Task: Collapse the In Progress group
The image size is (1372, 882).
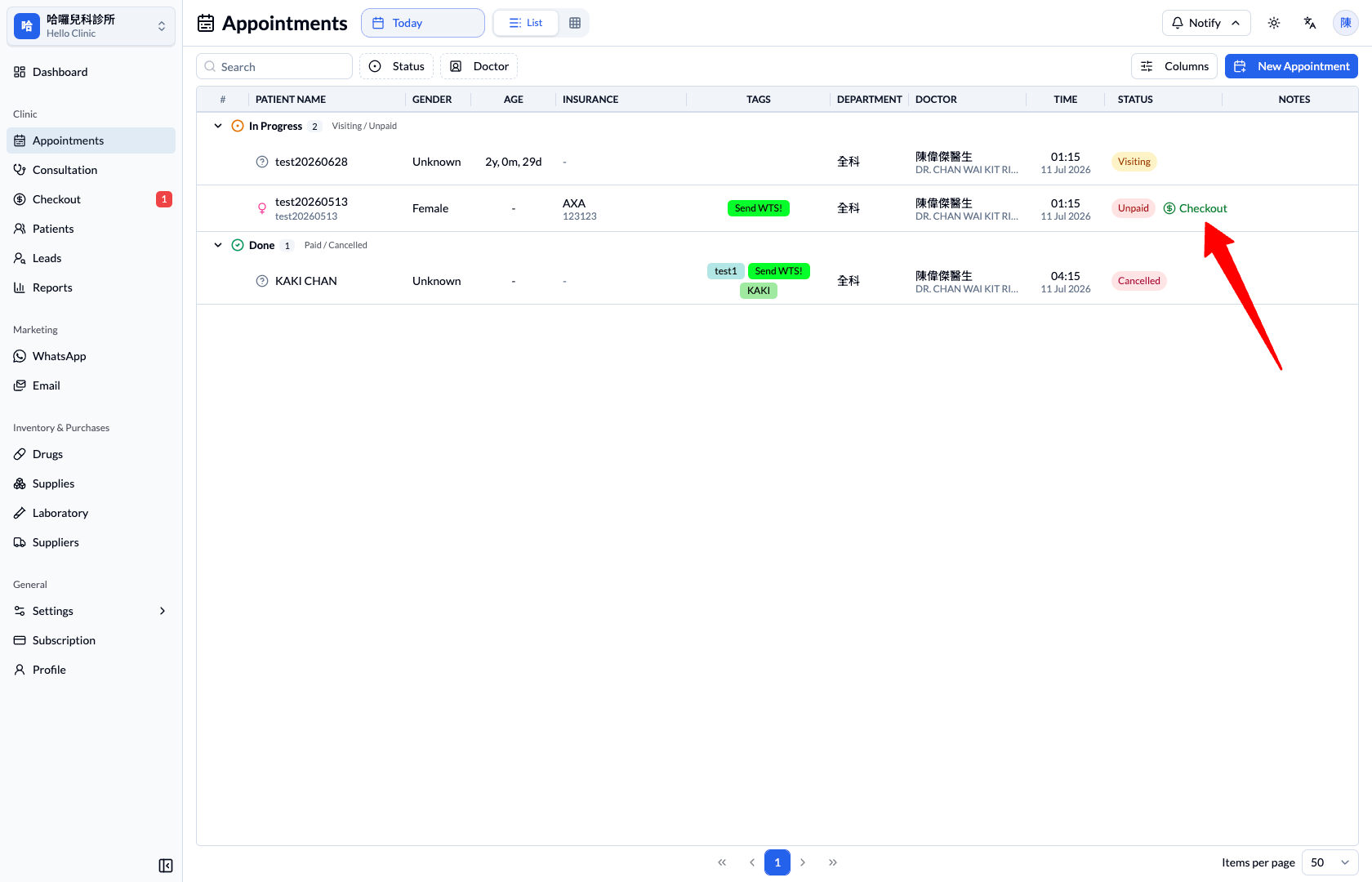Action: click(218, 126)
